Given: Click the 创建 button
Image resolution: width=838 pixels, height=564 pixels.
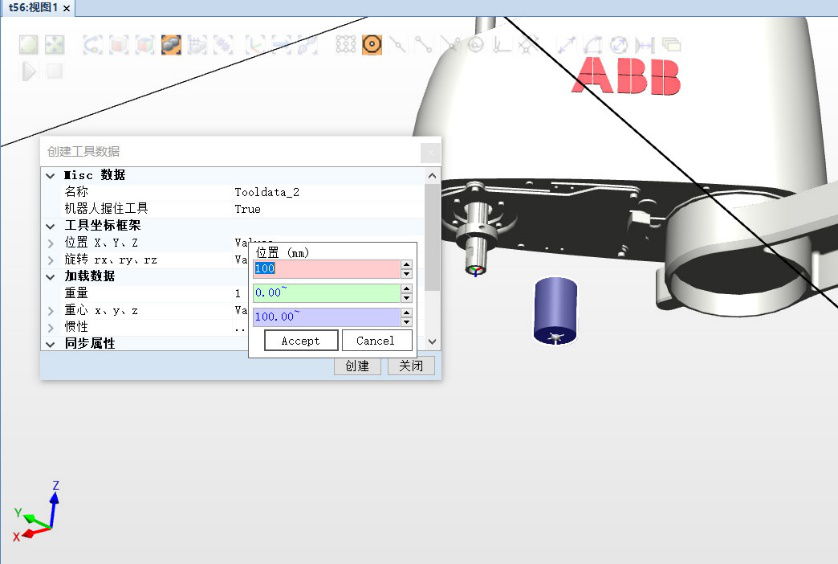Looking at the screenshot, I should pyautogui.click(x=358, y=366).
